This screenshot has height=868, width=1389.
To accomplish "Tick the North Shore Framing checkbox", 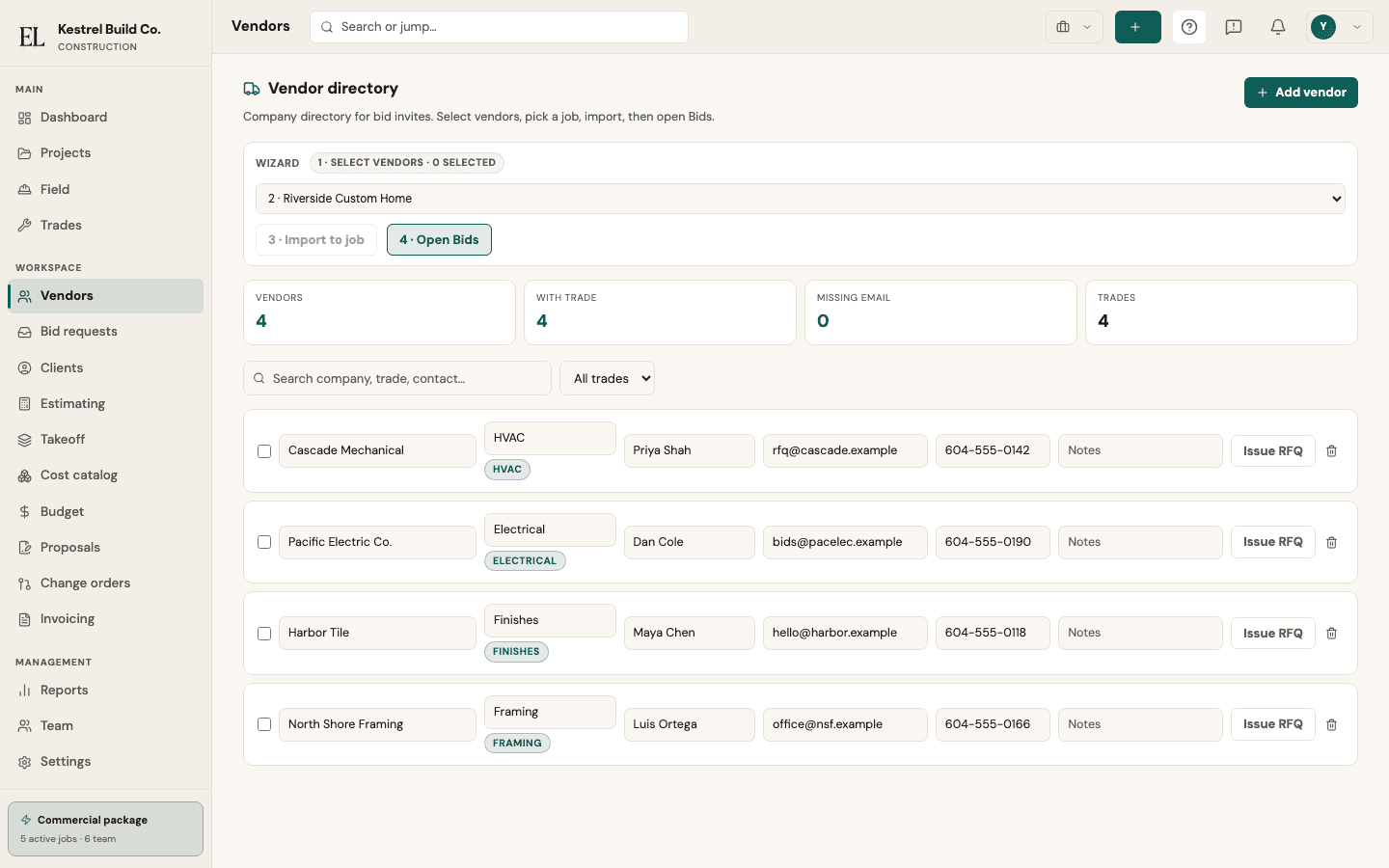I will (x=264, y=724).
